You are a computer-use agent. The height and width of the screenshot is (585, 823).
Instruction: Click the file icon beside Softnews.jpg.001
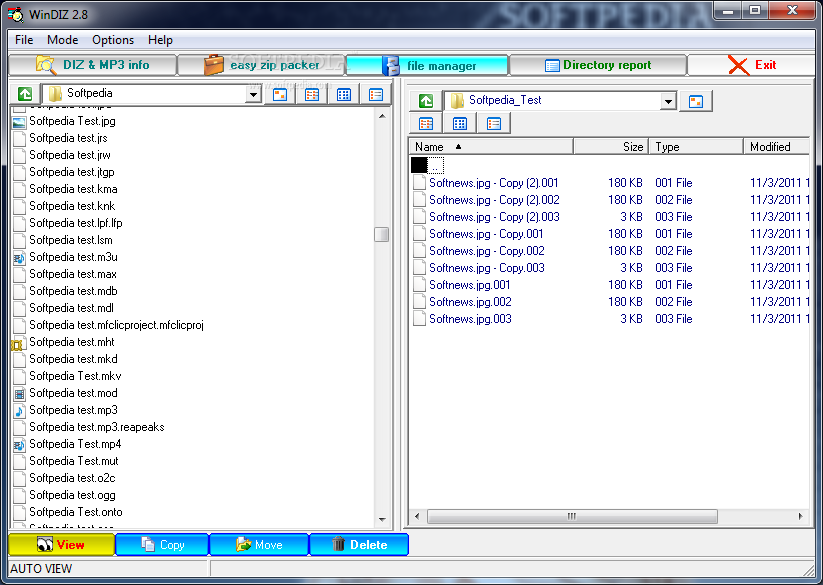coord(419,285)
